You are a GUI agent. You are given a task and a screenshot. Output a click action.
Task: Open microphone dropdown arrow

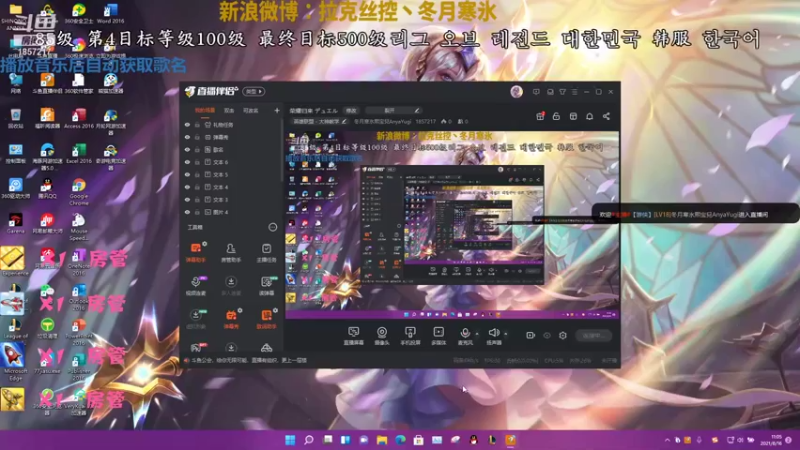coord(477,334)
